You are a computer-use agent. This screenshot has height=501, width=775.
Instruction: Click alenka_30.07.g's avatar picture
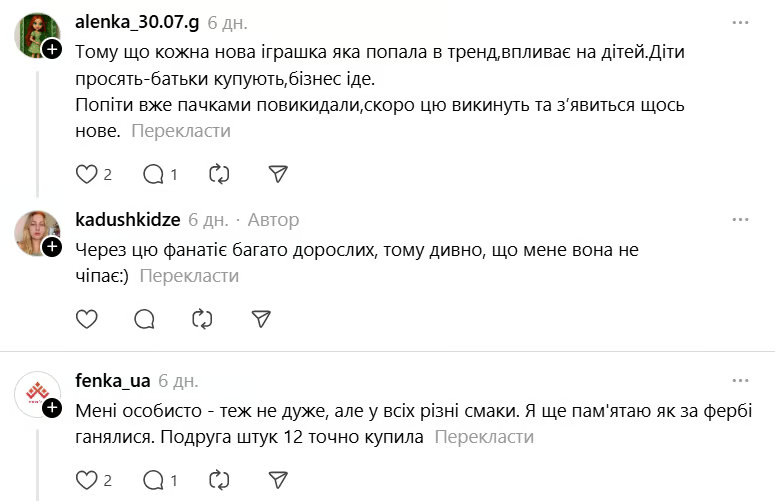37,37
